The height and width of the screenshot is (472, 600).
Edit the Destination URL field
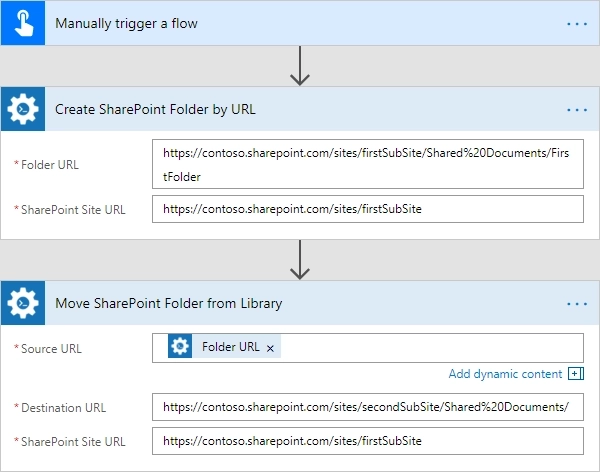[368, 407]
